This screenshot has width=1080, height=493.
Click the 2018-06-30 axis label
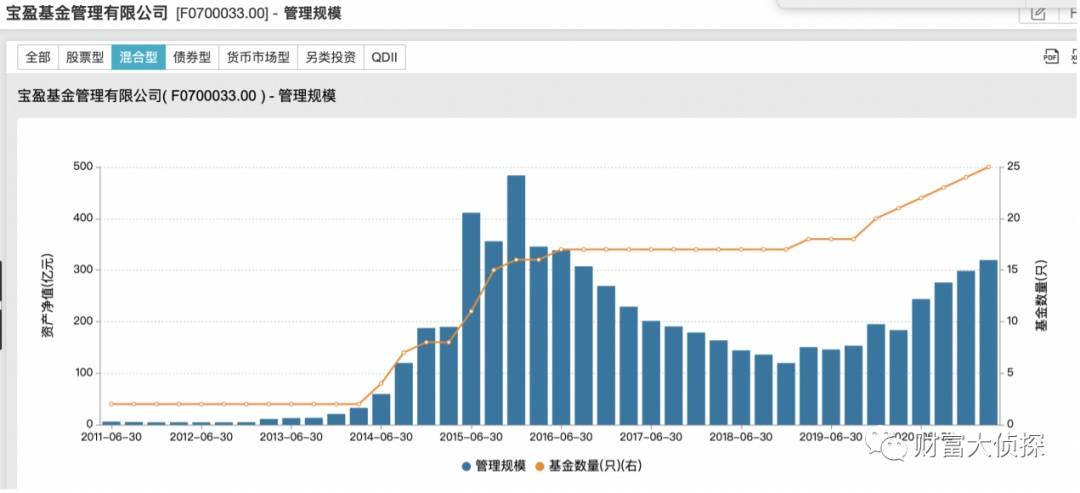coord(740,437)
